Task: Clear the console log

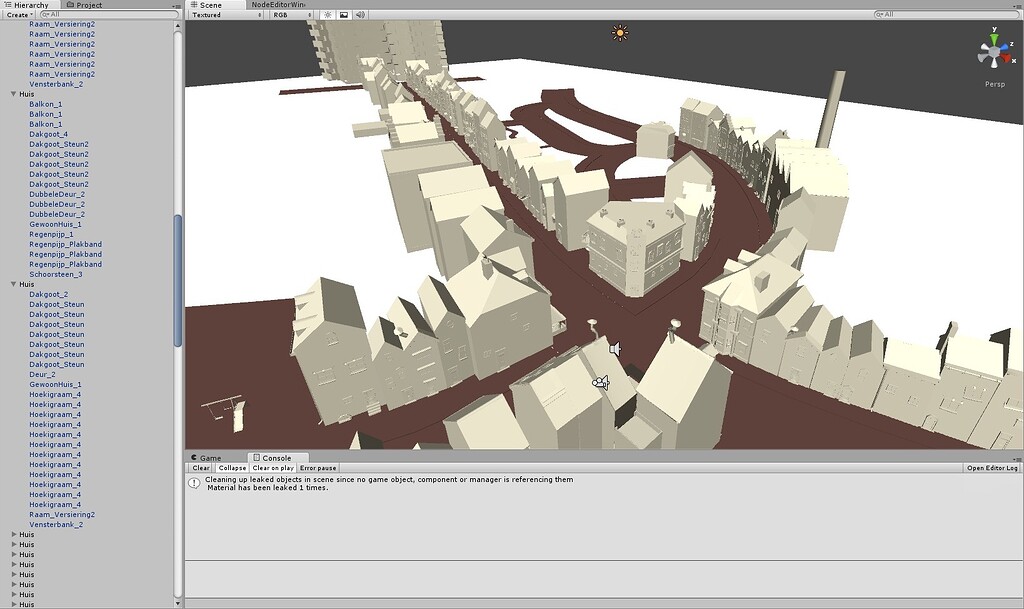Action: click(201, 468)
